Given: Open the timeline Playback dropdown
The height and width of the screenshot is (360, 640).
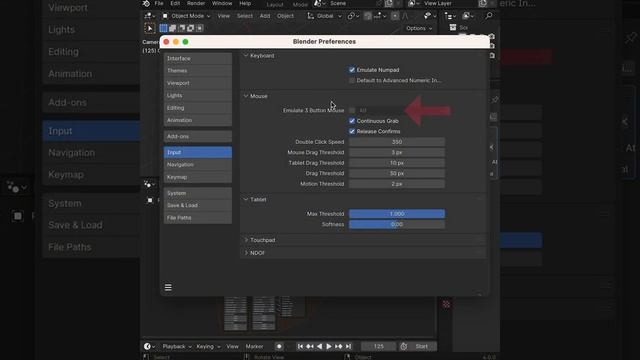Looking at the screenshot, I should click(x=177, y=347).
